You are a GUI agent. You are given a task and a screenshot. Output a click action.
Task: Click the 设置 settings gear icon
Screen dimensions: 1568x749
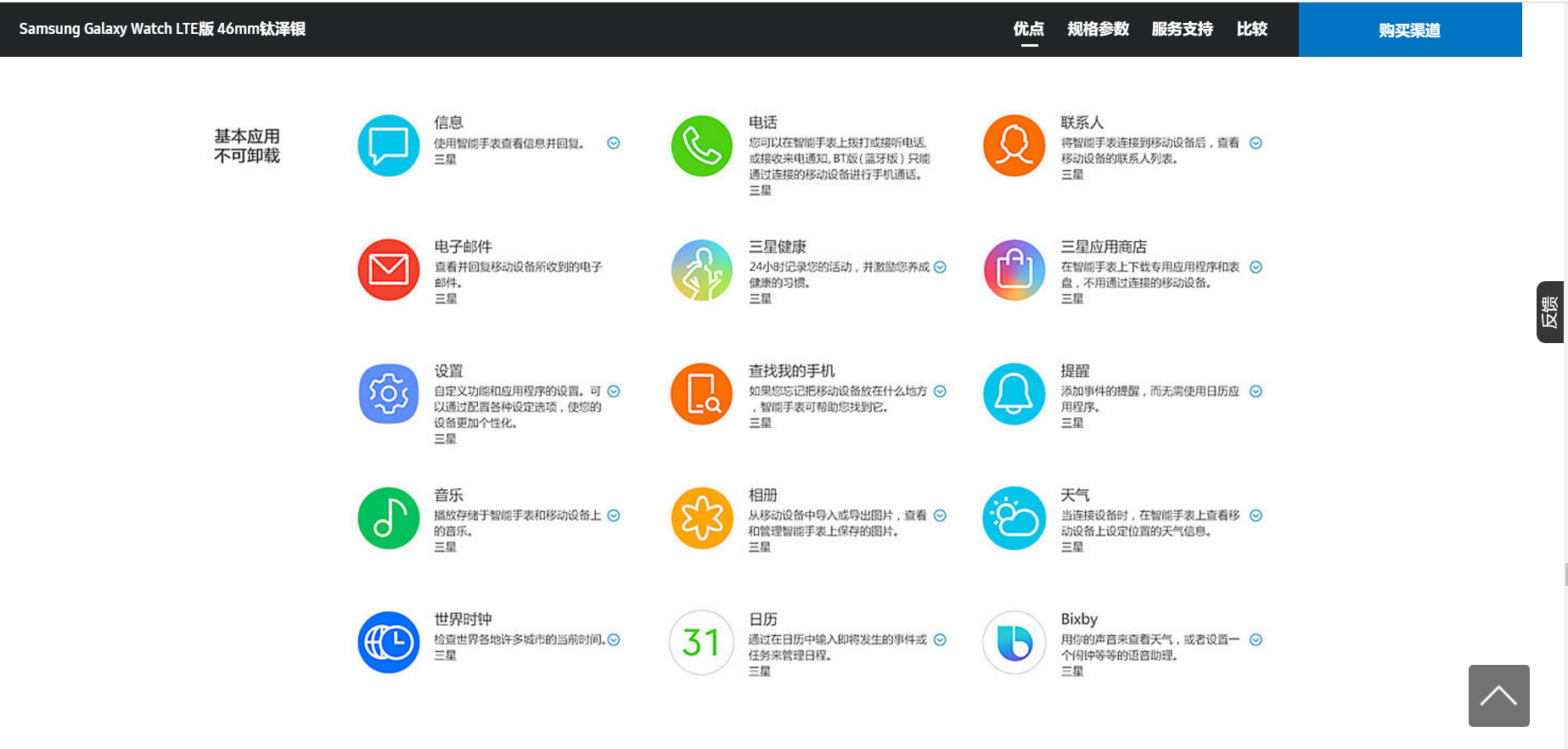click(x=389, y=394)
